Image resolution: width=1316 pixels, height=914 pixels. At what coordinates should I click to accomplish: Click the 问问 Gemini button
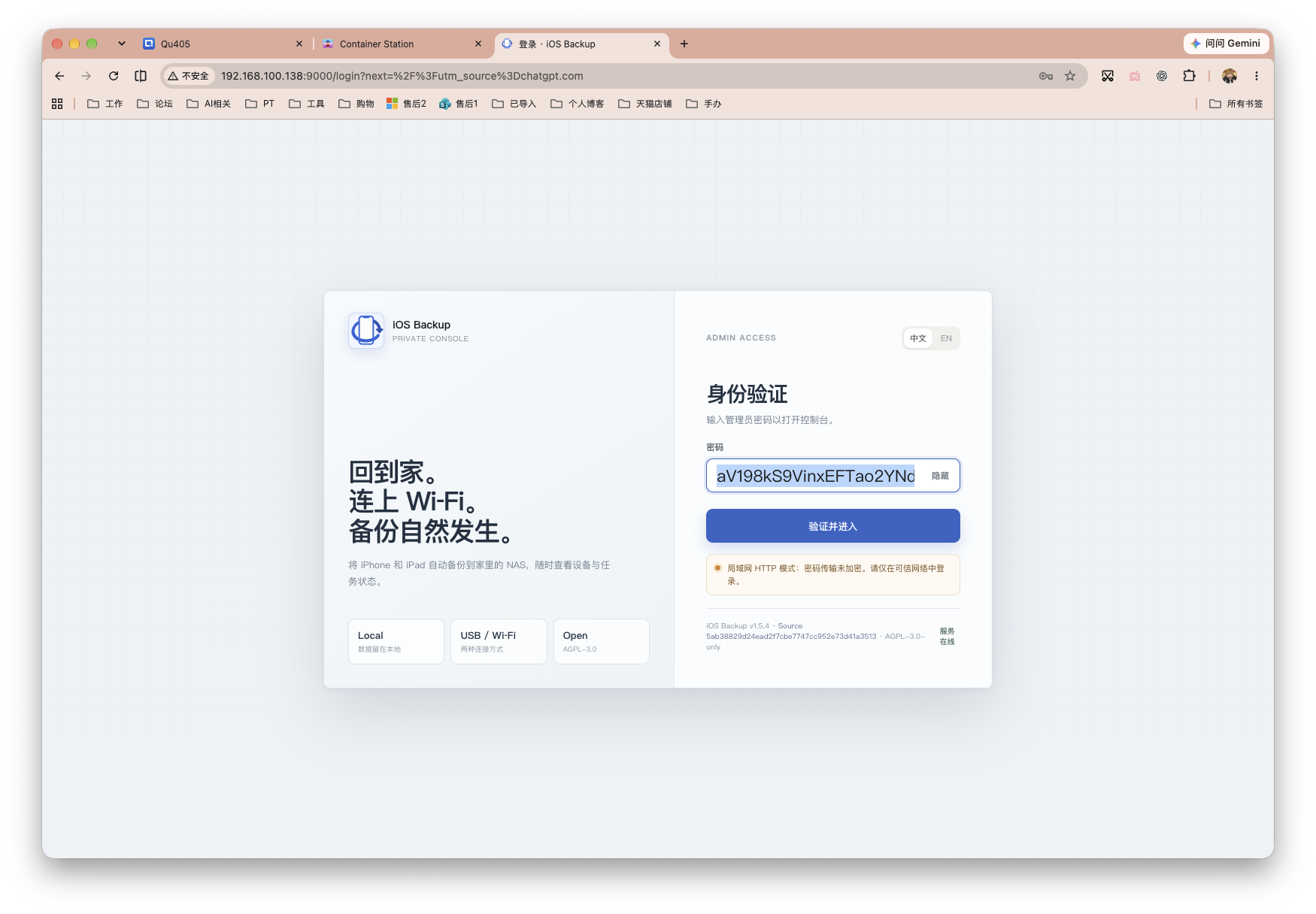(1226, 44)
